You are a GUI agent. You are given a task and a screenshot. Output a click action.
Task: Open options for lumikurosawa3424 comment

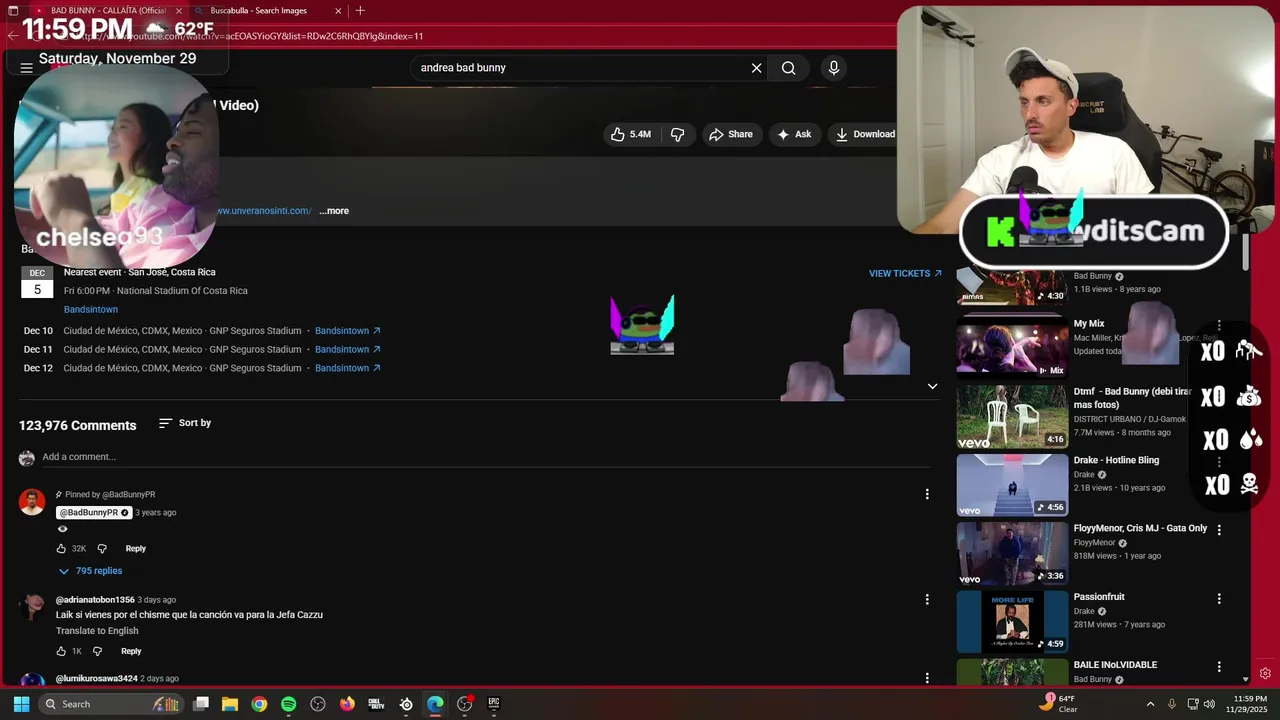[x=927, y=678]
